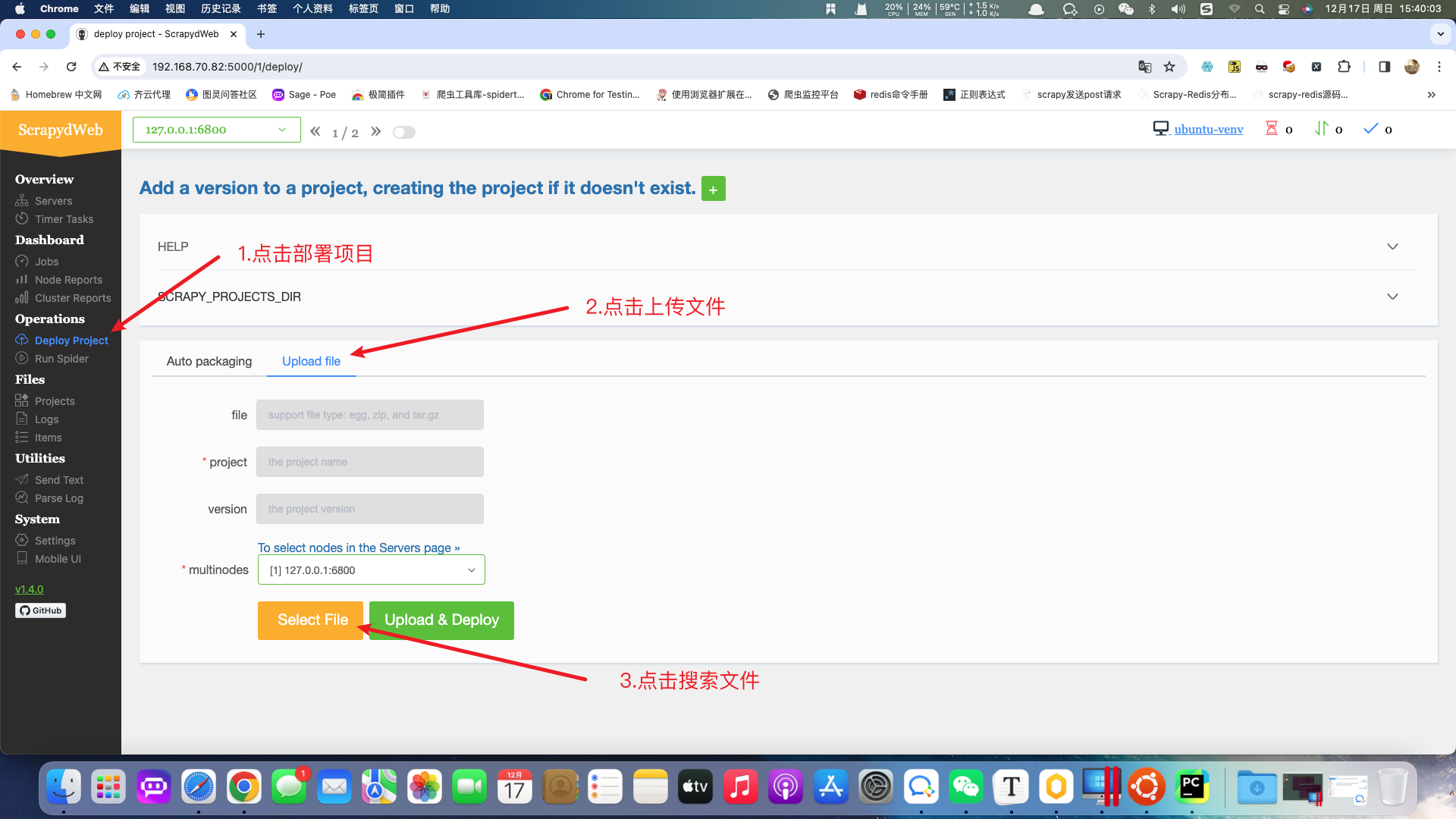View finished jobs checkmark counter

[1378, 130]
